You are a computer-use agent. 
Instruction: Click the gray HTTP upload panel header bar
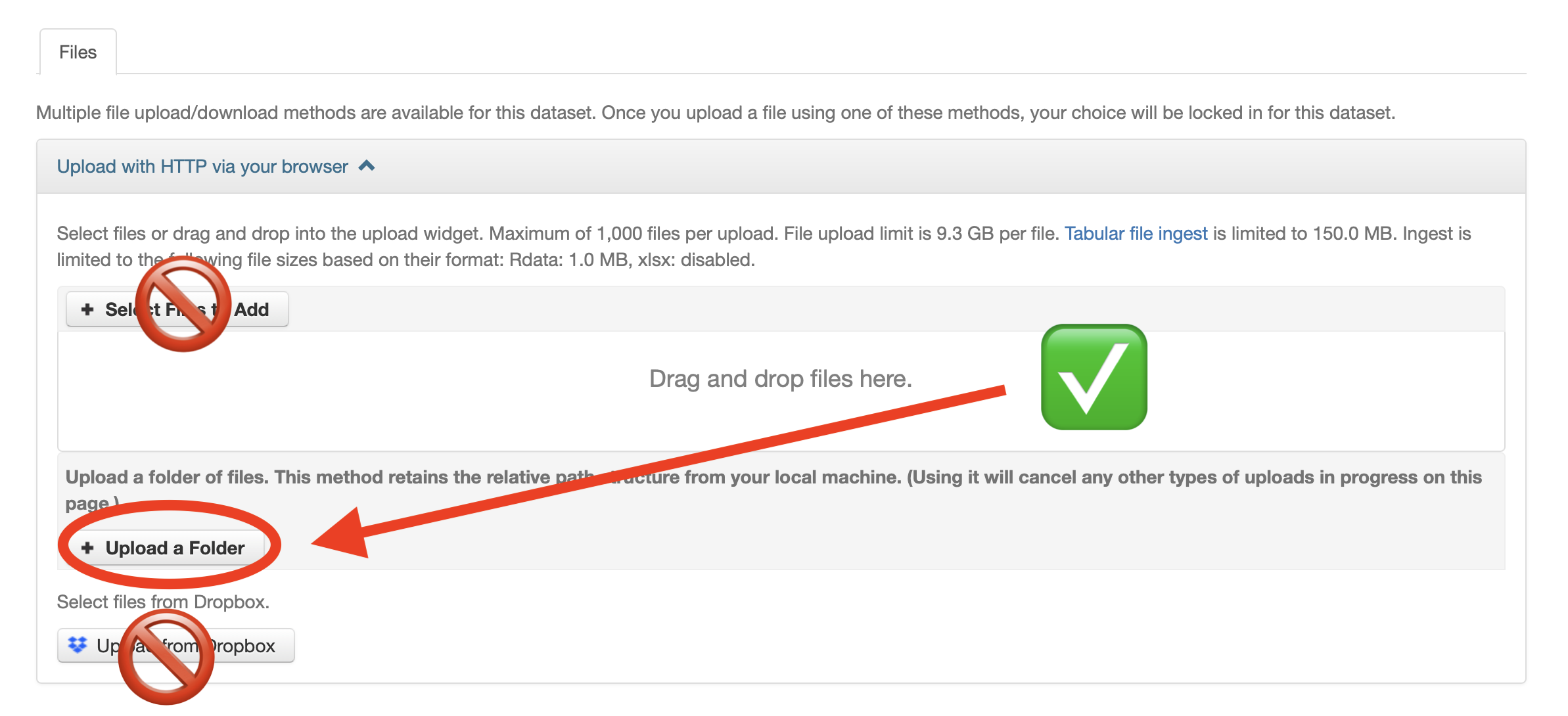(x=920, y=166)
